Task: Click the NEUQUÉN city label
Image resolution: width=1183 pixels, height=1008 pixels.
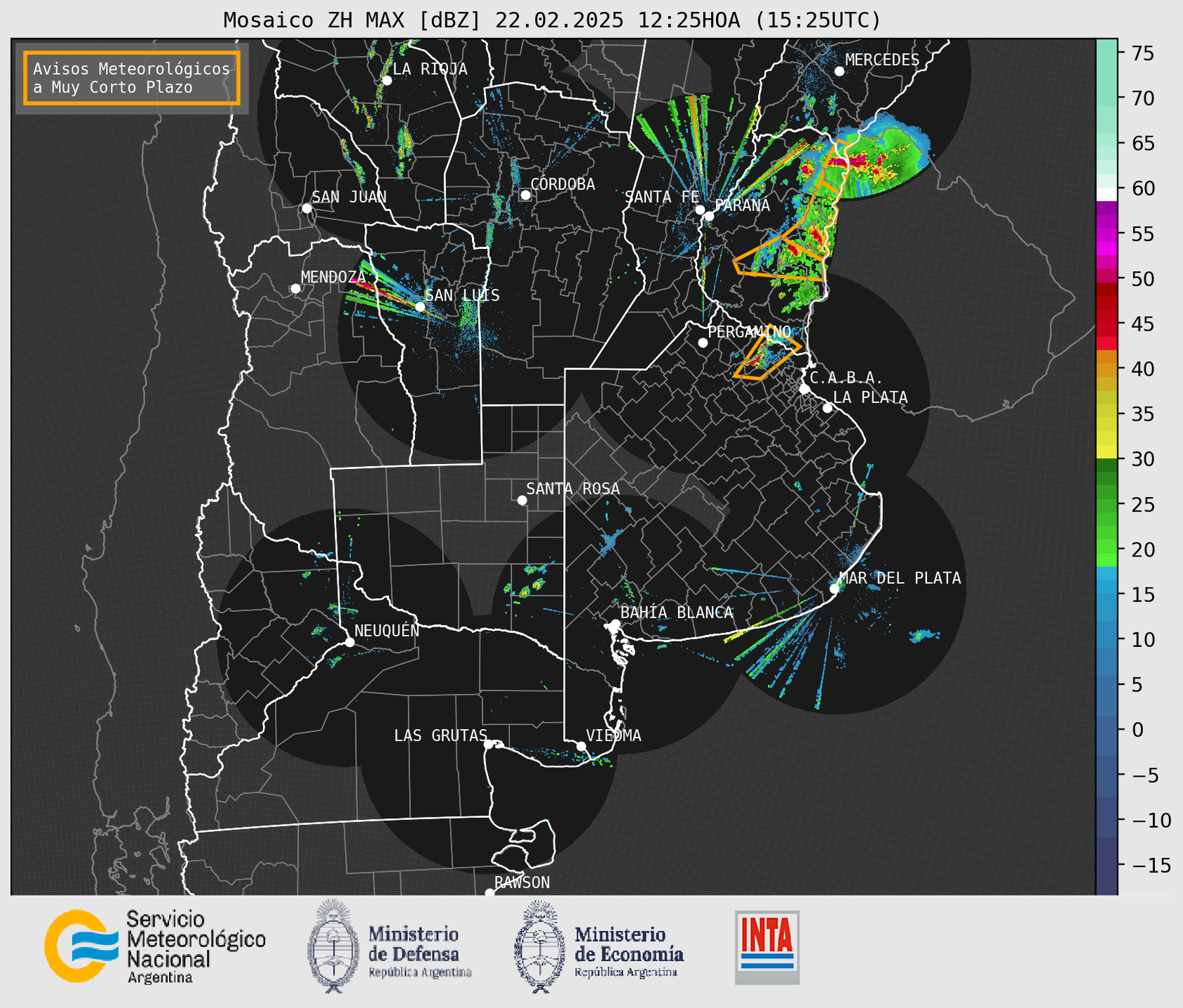Action: (x=387, y=630)
